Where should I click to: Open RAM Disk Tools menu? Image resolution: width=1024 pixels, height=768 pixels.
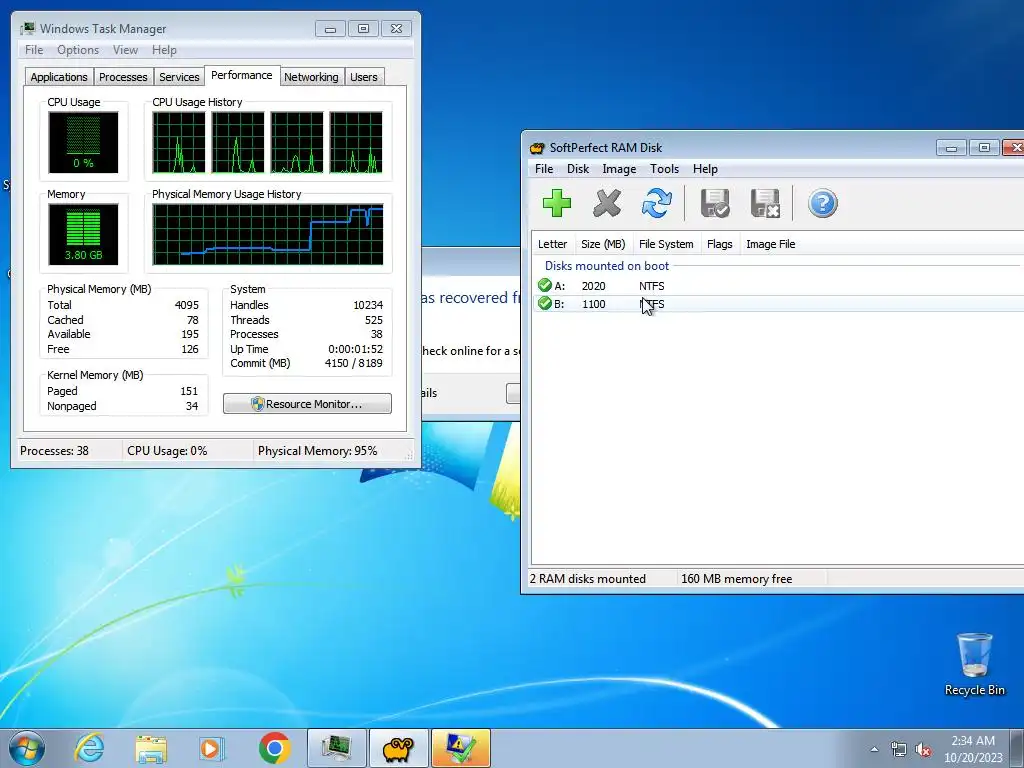click(x=664, y=168)
